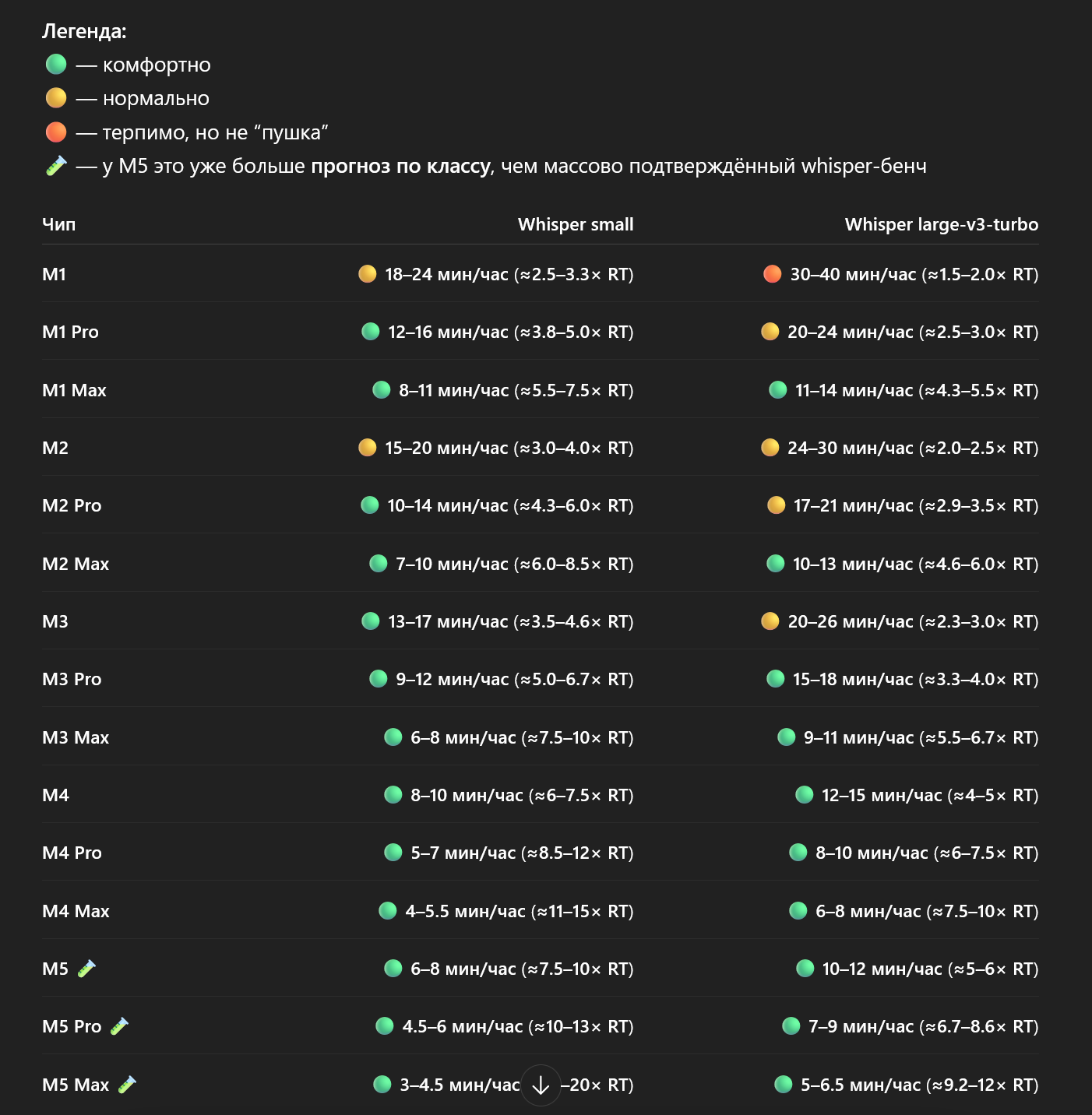
Task: Click the green circle in the legend
Action: [56, 64]
